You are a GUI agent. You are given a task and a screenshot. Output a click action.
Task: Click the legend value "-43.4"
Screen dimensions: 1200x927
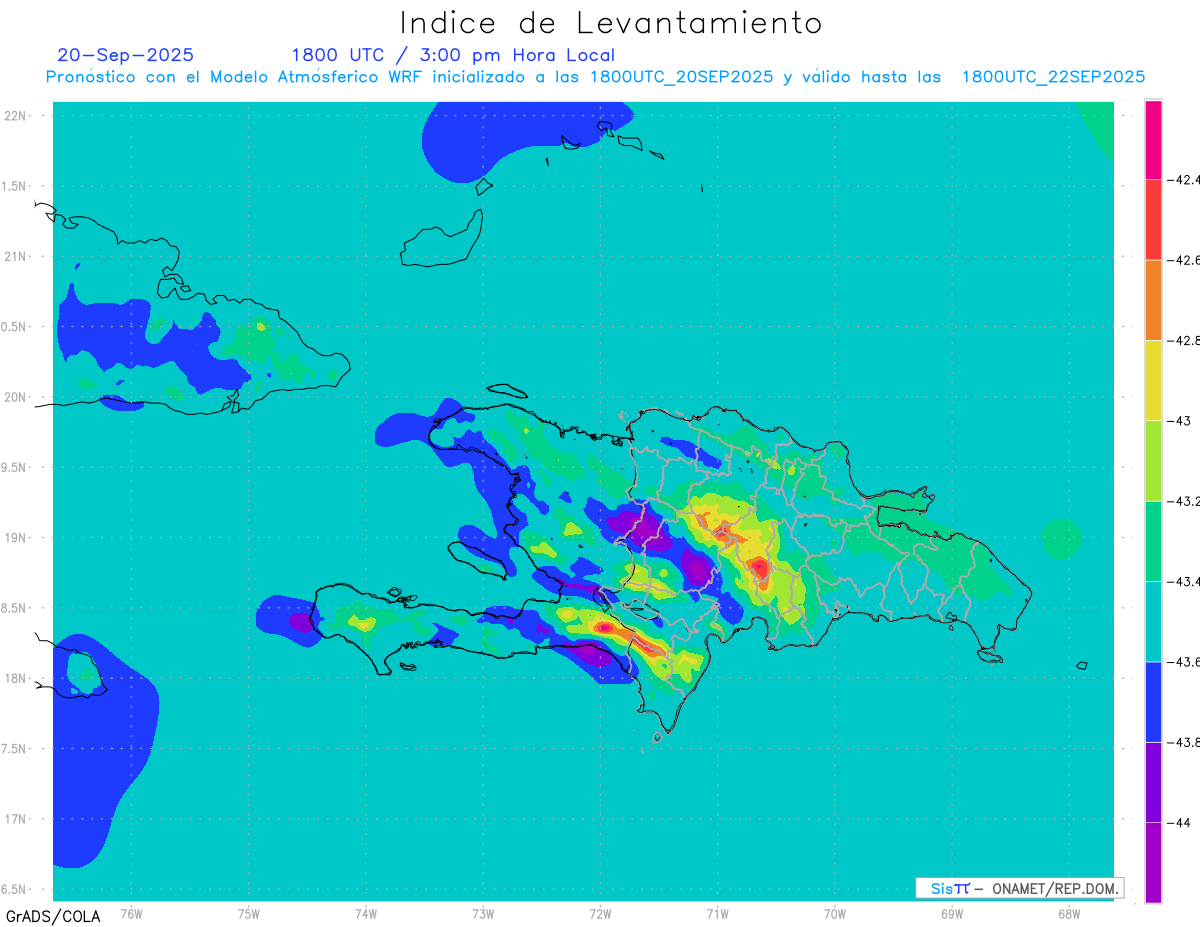point(1184,581)
